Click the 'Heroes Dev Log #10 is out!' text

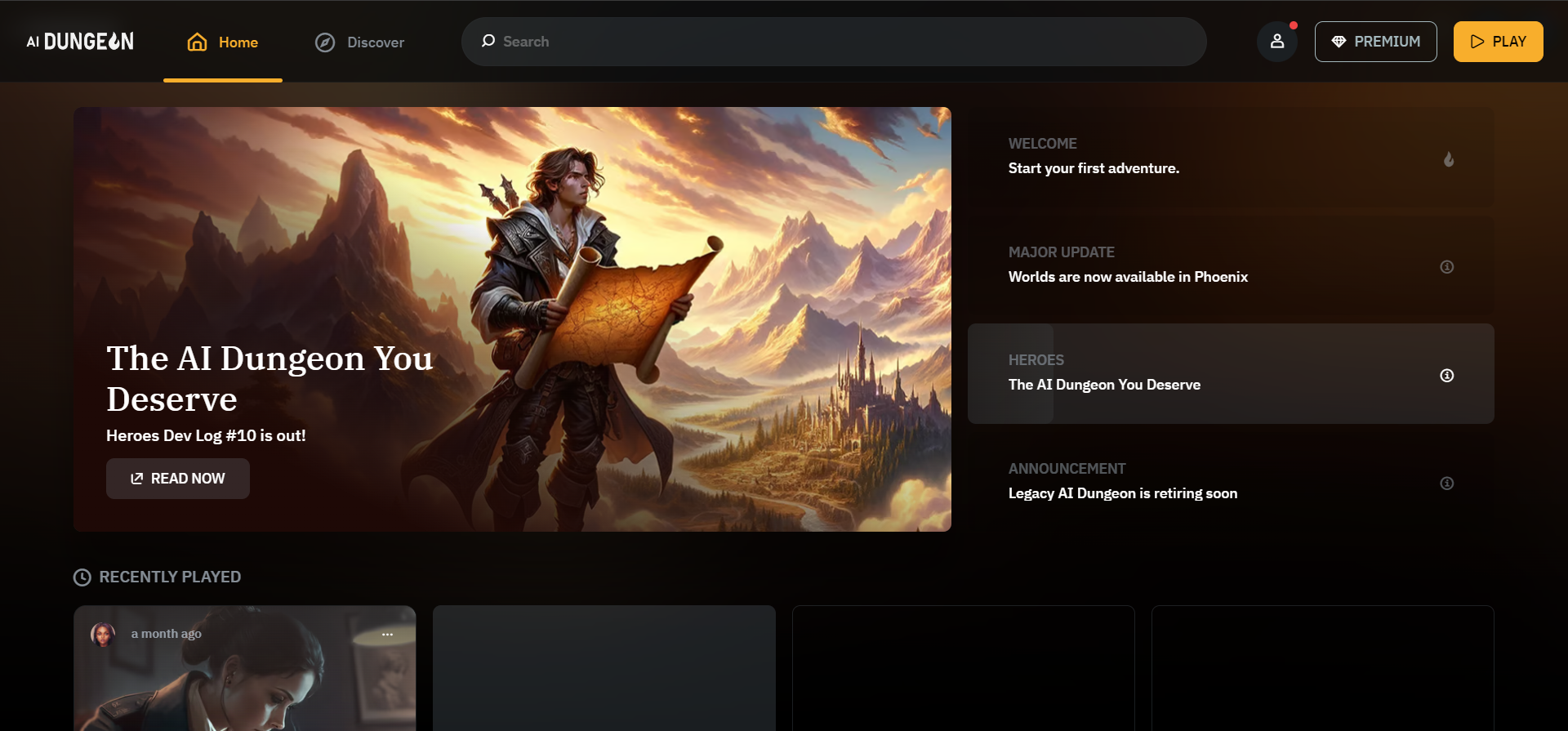coord(206,436)
